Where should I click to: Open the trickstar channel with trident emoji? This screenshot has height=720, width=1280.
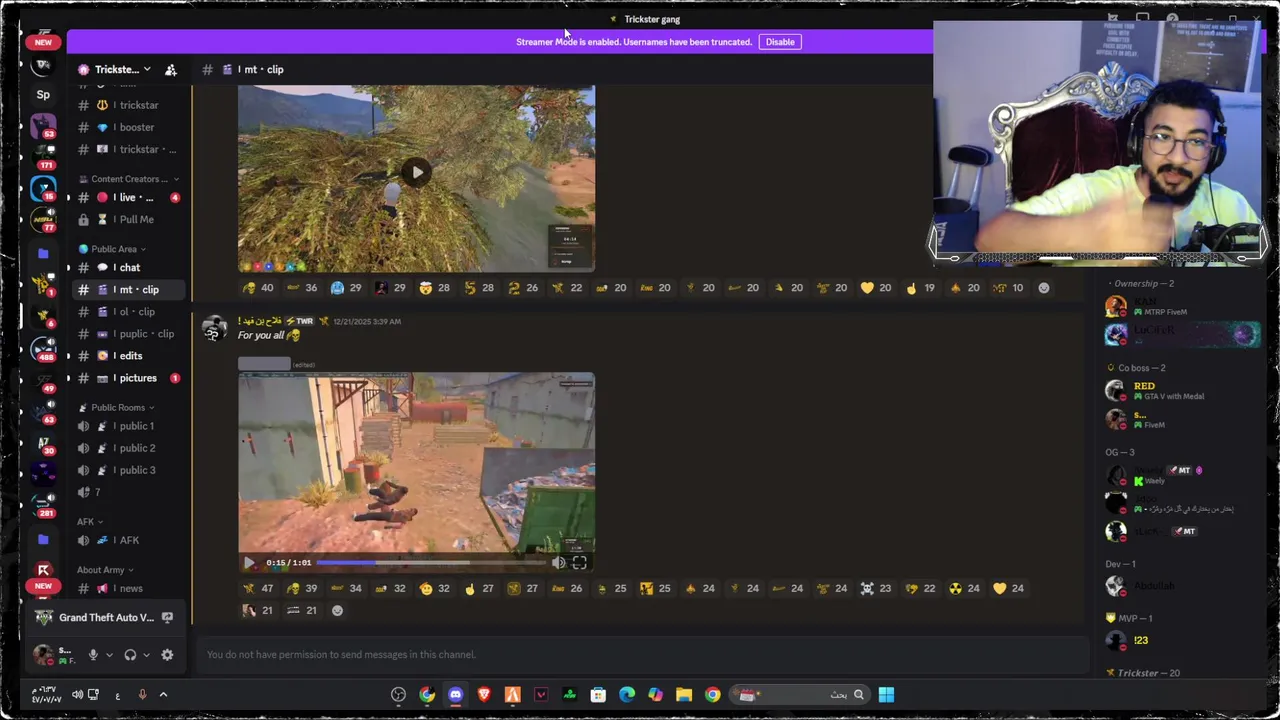click(x=127, y=105)
